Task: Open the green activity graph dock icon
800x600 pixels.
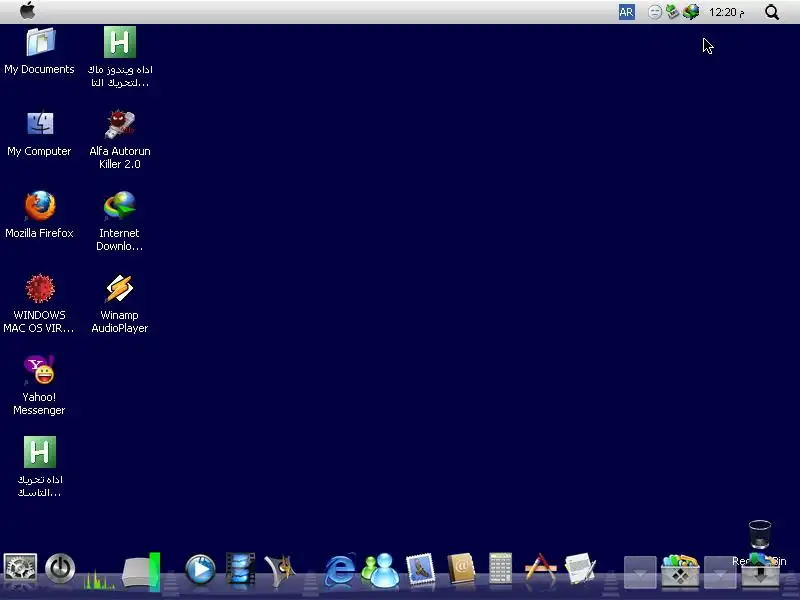Action: [x=99, y=579]
